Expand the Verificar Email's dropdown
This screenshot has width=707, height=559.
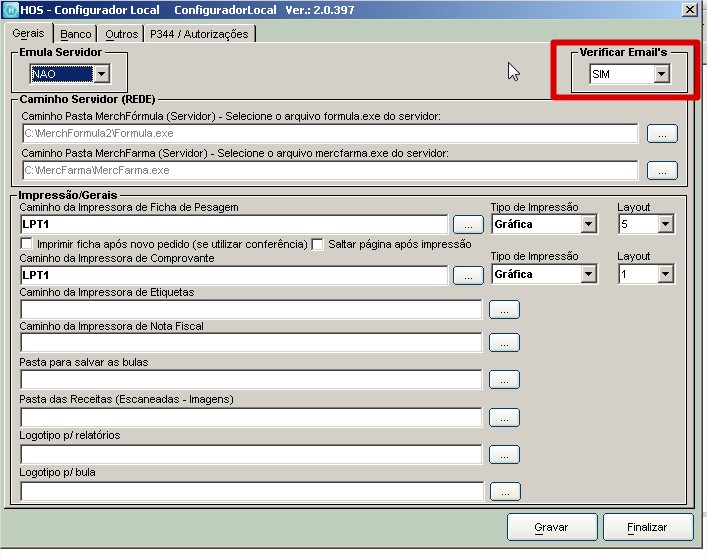[660, 74]
